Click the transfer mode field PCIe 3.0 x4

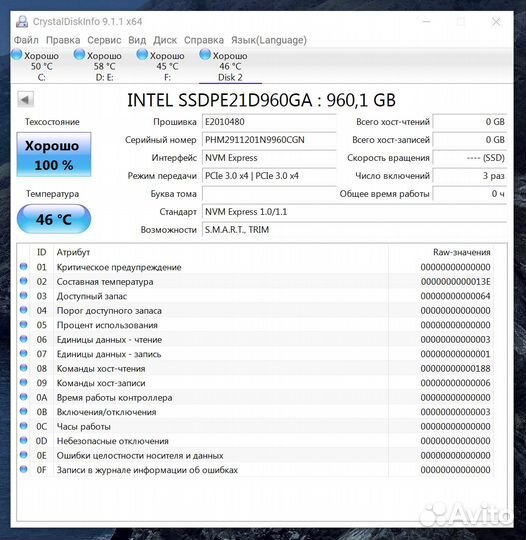[269, 176]
